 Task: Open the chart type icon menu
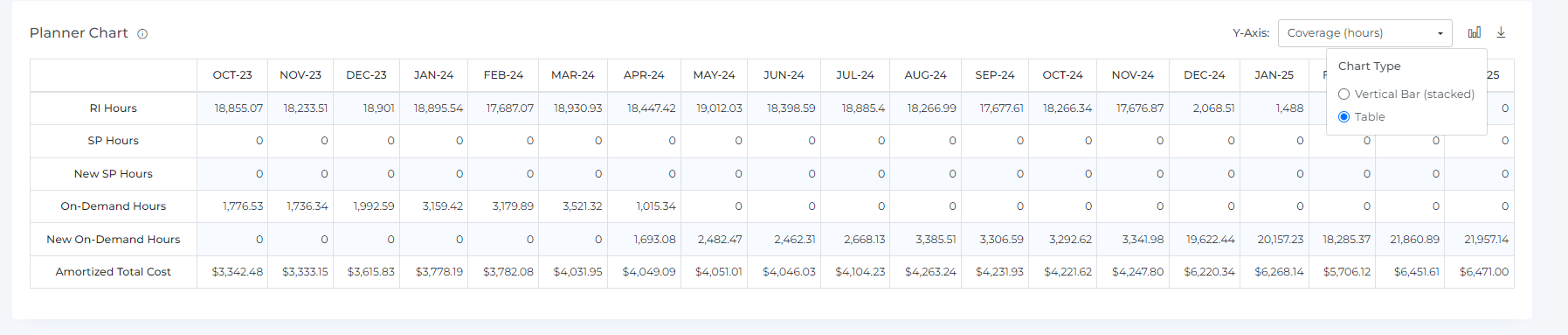1475,32
